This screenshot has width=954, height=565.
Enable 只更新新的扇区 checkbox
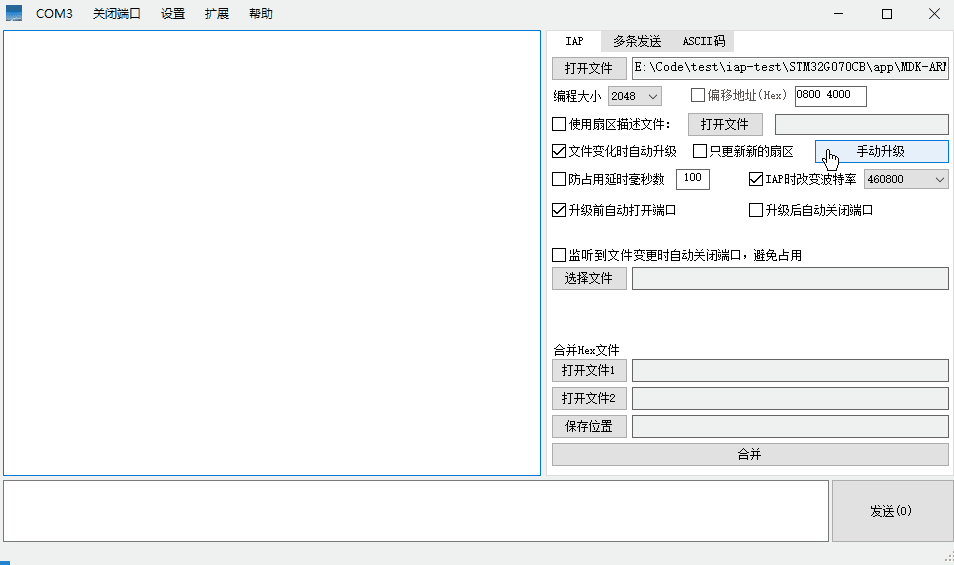pos(700,152)
